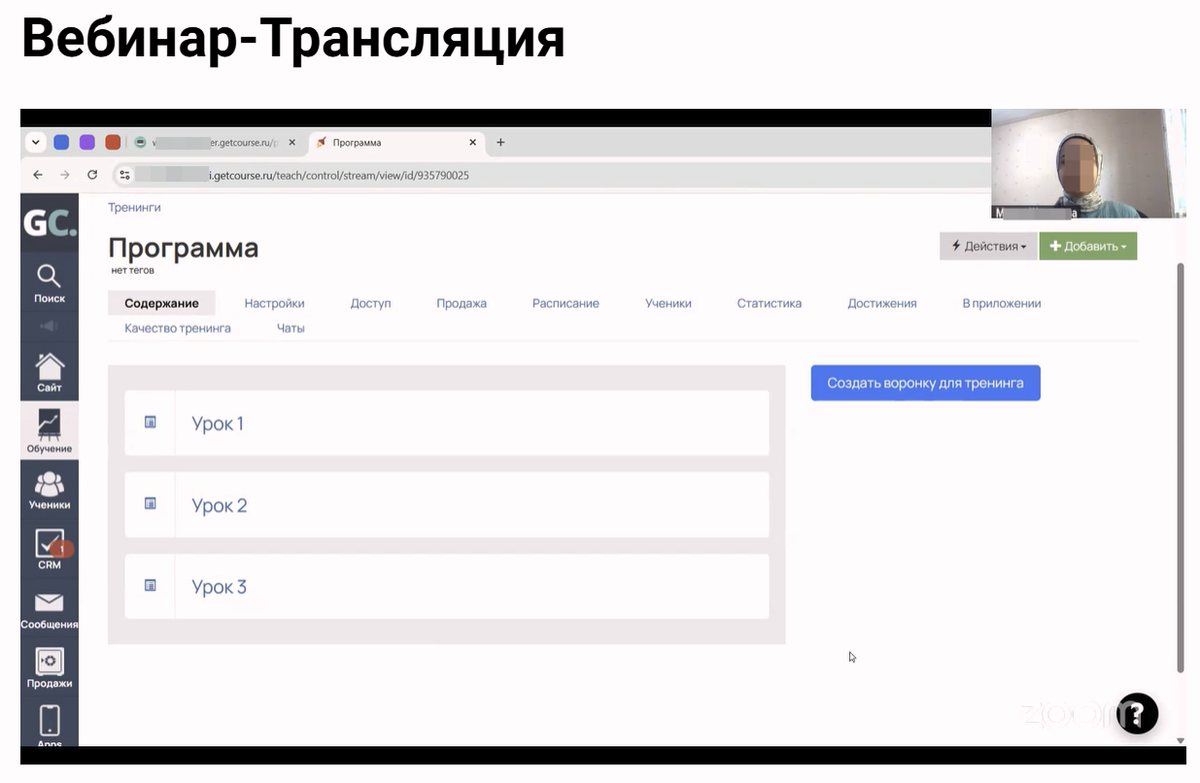The width and height of the screenshot is (1200, 783).
Task: Close the Программа browser tab
Action: click(x=473, y=143)
